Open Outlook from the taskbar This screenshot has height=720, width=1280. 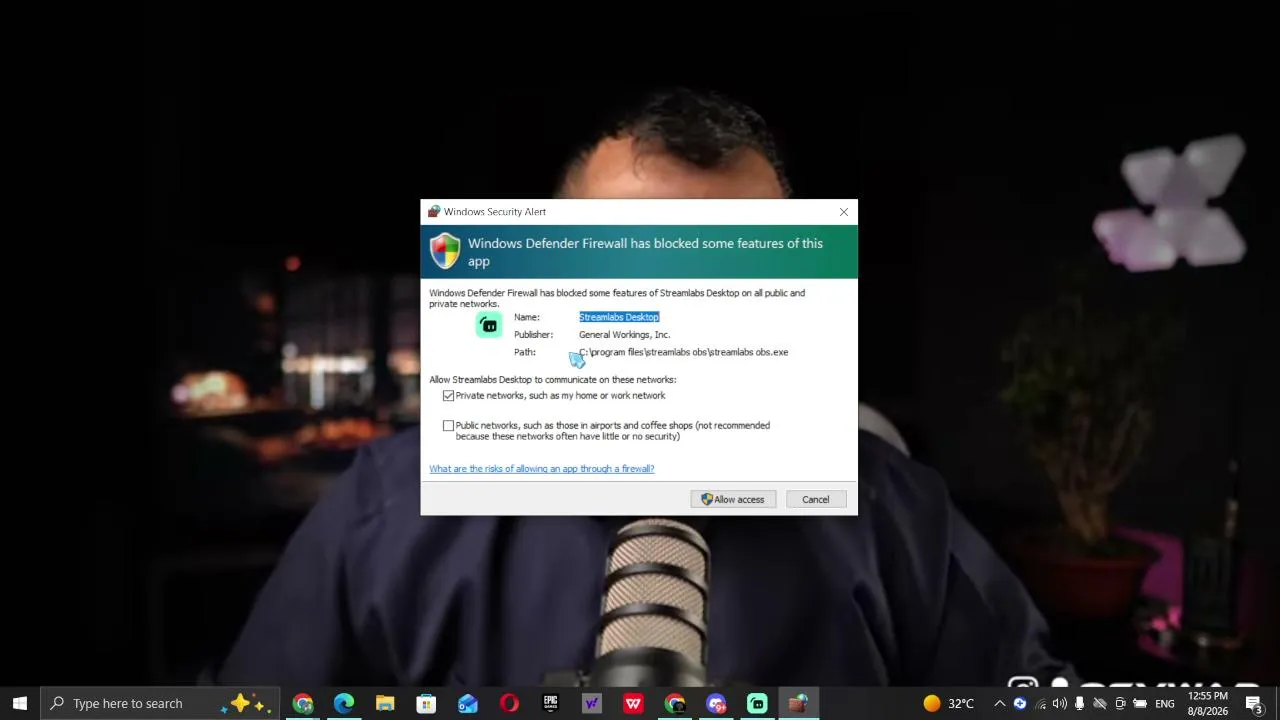(x=468, y=703)
